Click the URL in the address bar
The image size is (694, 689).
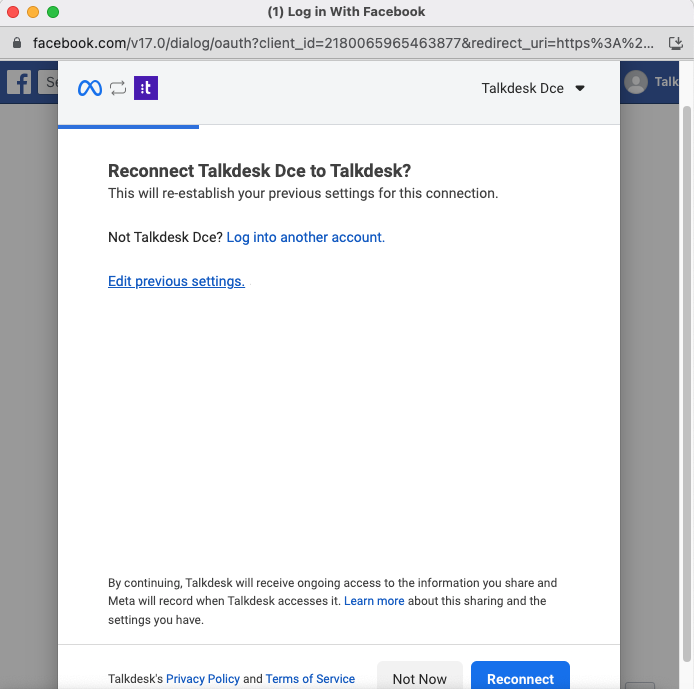(x=343, y=43)
